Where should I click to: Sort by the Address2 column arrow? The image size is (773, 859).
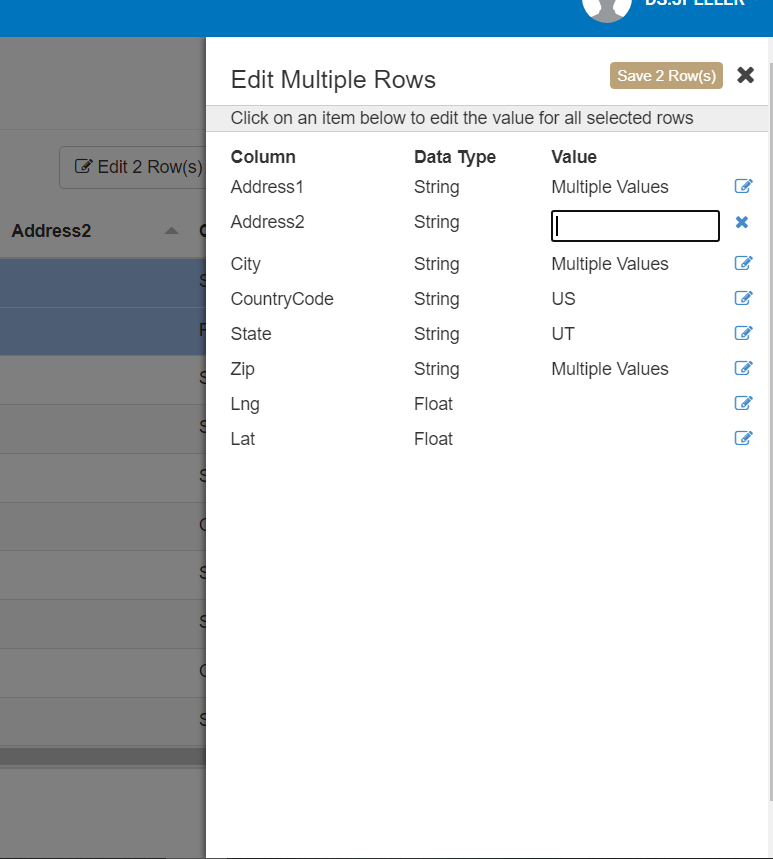[171, 231]
